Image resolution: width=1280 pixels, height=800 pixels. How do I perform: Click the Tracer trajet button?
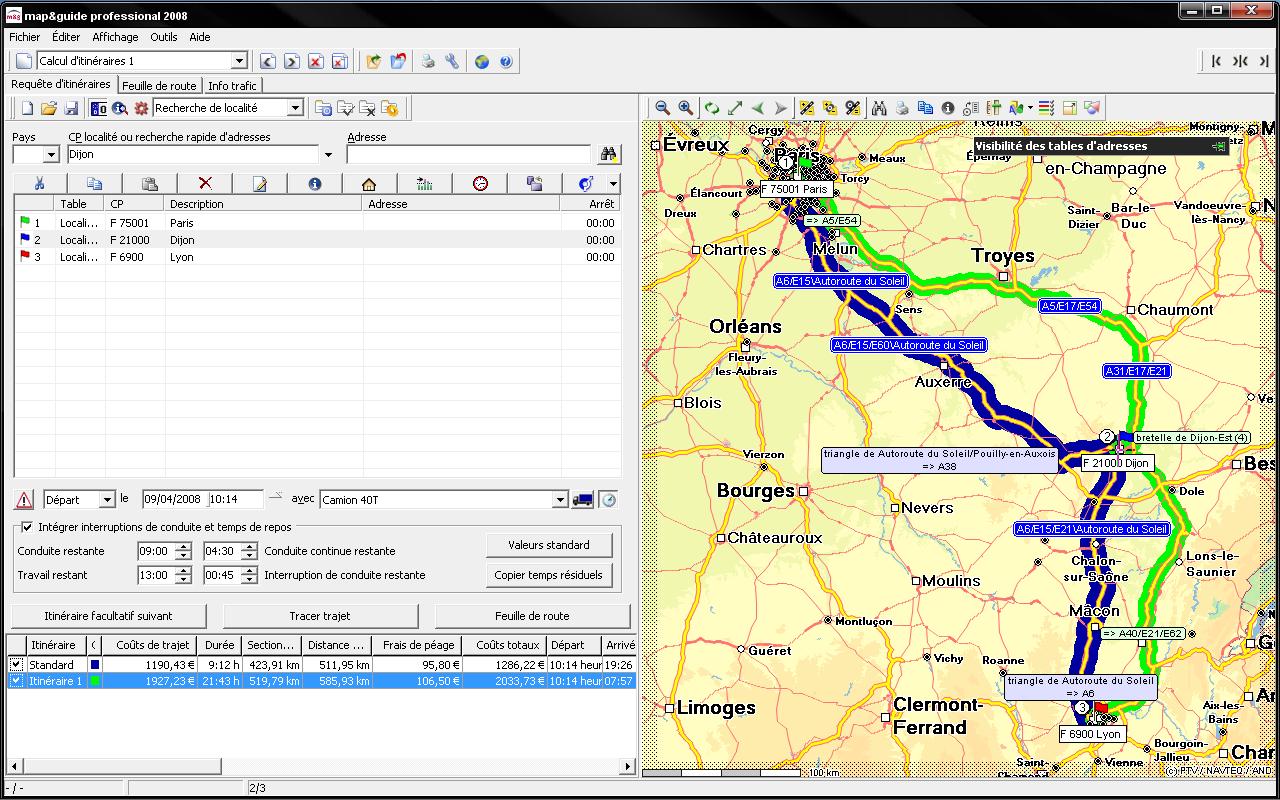320,616
